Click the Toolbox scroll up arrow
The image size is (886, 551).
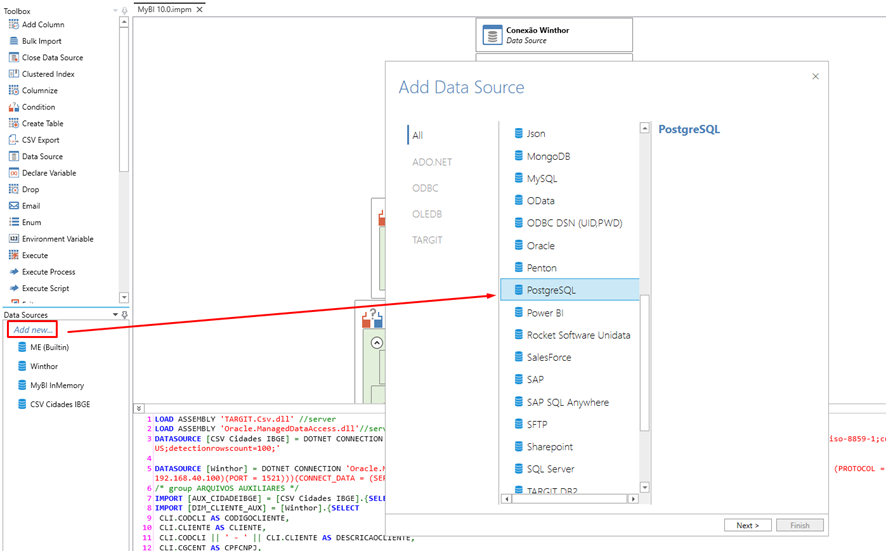[124, 22]
